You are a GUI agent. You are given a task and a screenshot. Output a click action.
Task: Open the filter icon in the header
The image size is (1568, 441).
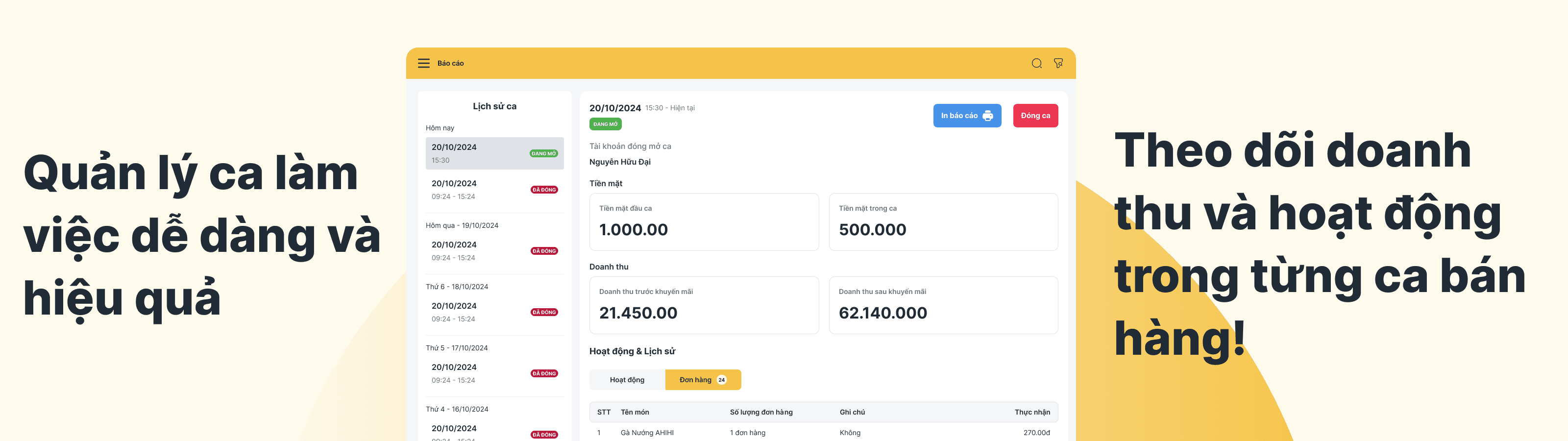tap(1058, 63)
